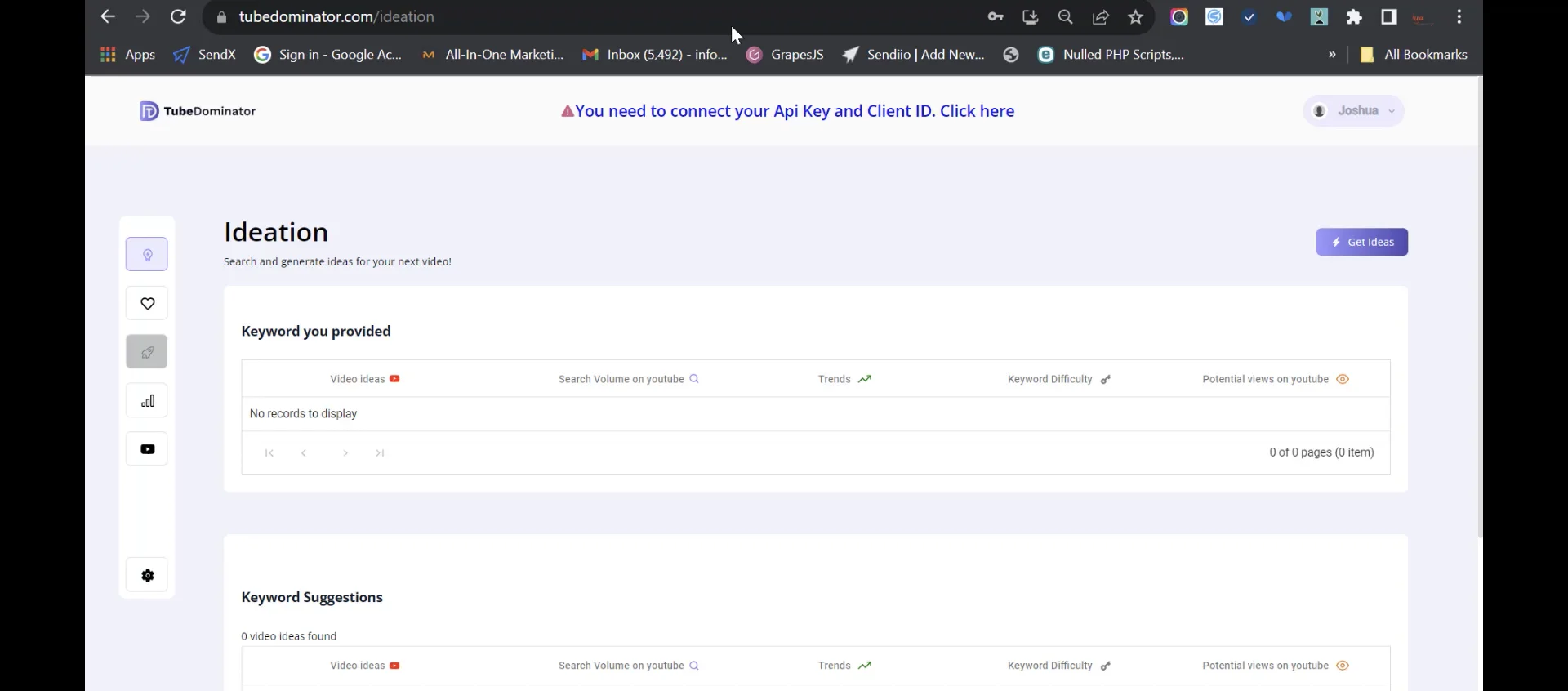Click Video ideas header in Keyword Suggestions table
Viewport: 1568px width, 691px height.
364,666
